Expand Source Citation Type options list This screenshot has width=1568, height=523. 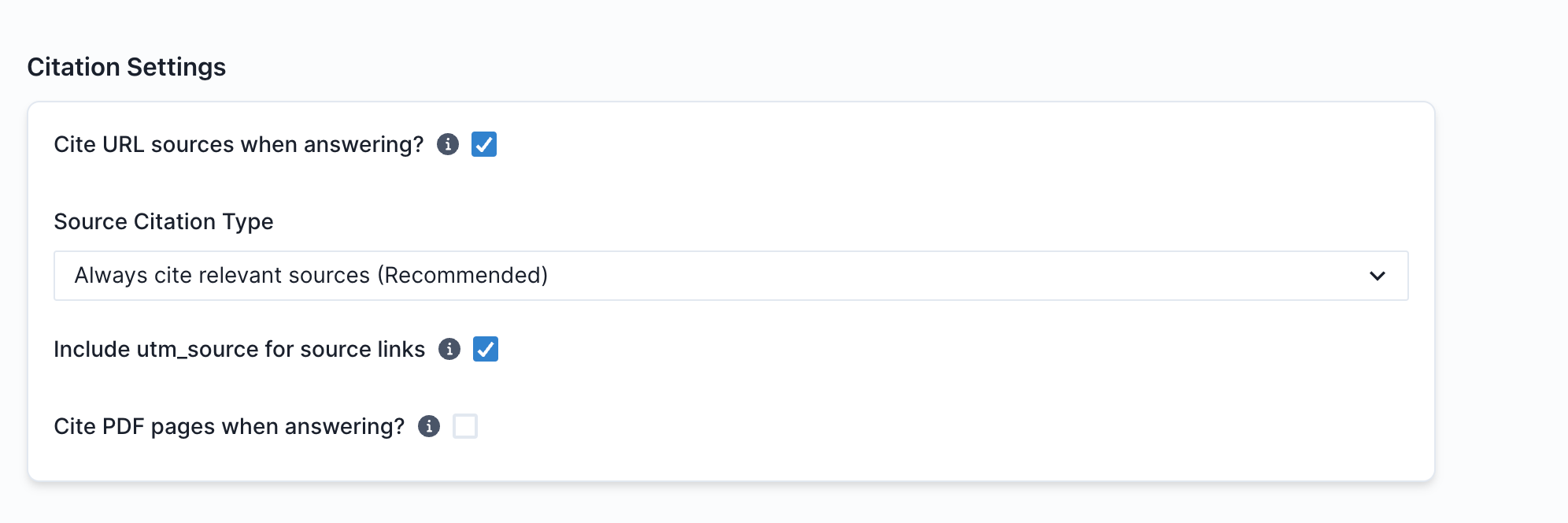click(1377, 276)
